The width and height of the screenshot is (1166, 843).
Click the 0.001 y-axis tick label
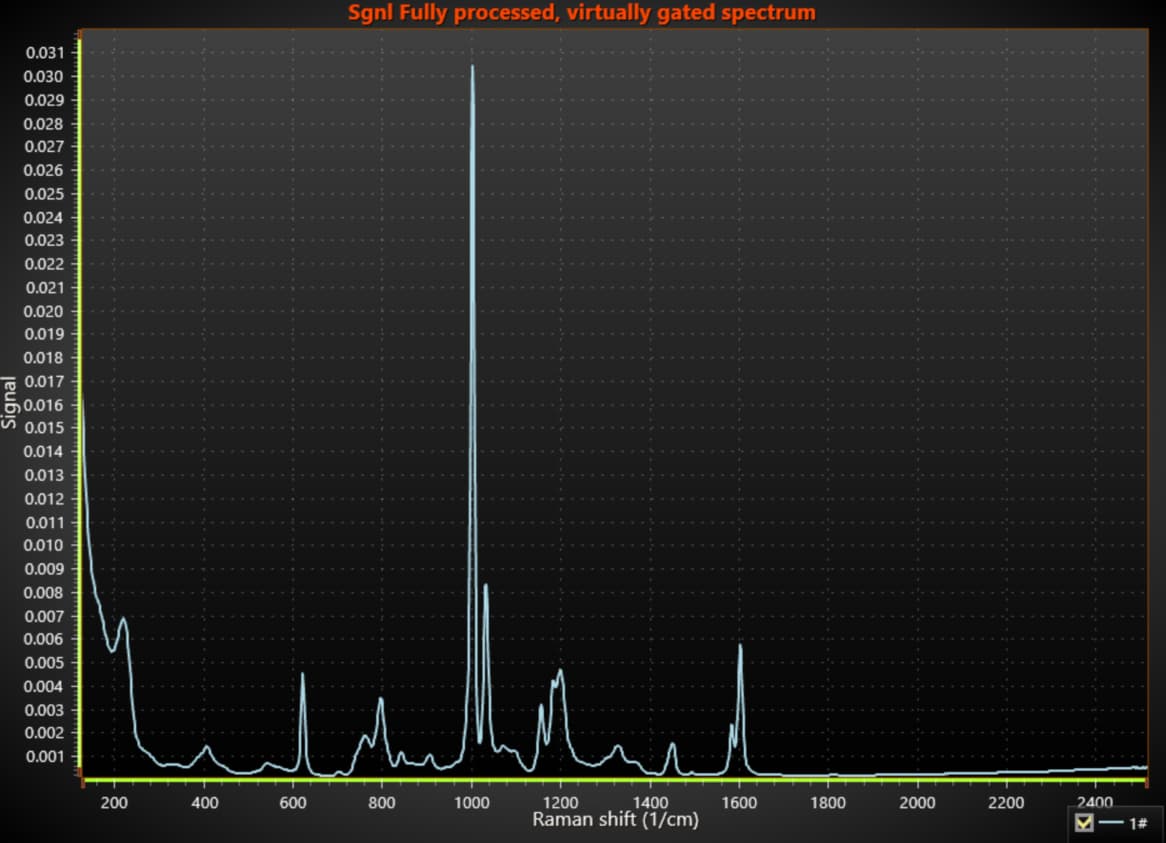coord(44,756)
